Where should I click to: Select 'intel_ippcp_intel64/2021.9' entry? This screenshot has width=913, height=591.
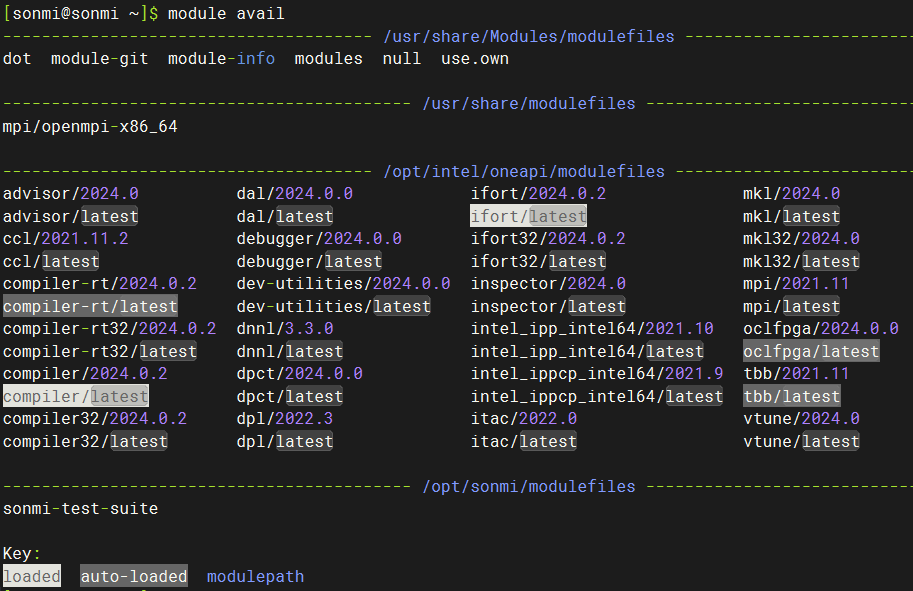pyautogui.click(x=597, y=373)
